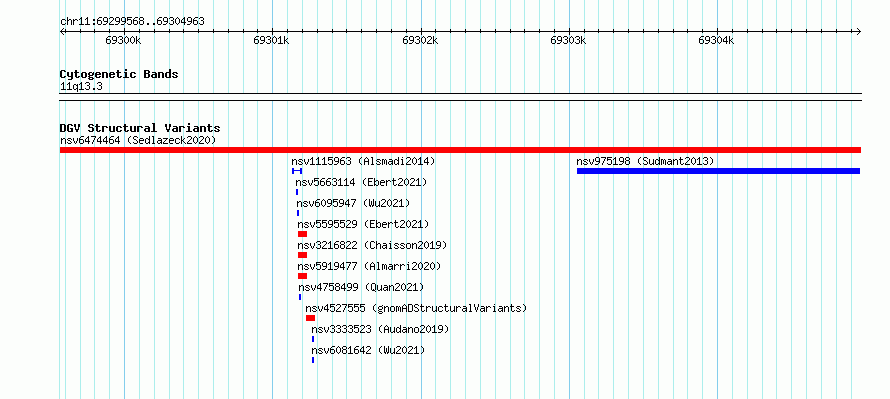This screenshot has height=399, width=890.
Task: Open the nsv6095947 (Wu2021) label
Action: point(353,203)
